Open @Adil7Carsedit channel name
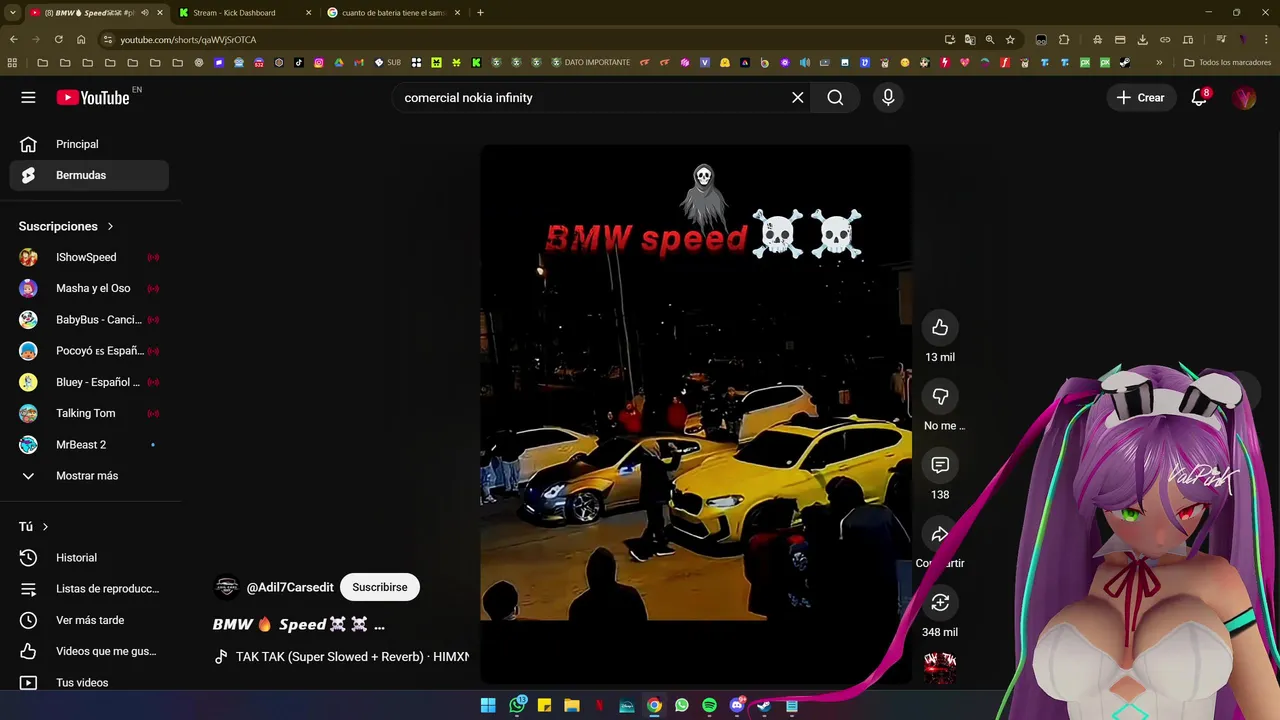This screenshot has height=720, width=1280. click(x=290, y=587)
